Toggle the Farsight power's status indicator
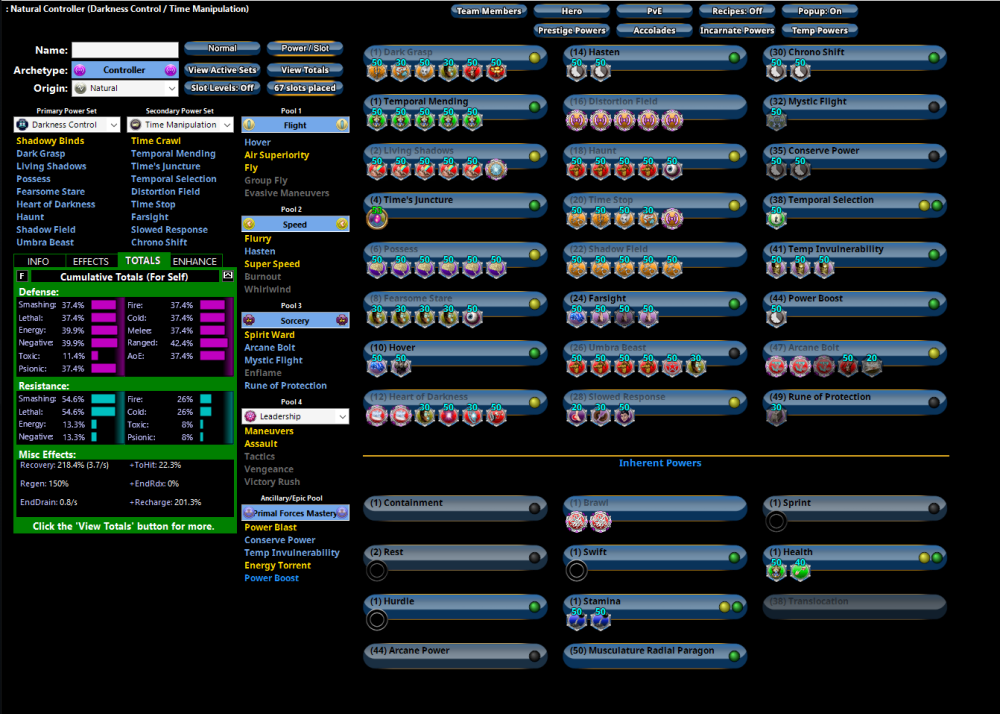The image size is (1000, 714). (734, 303)
